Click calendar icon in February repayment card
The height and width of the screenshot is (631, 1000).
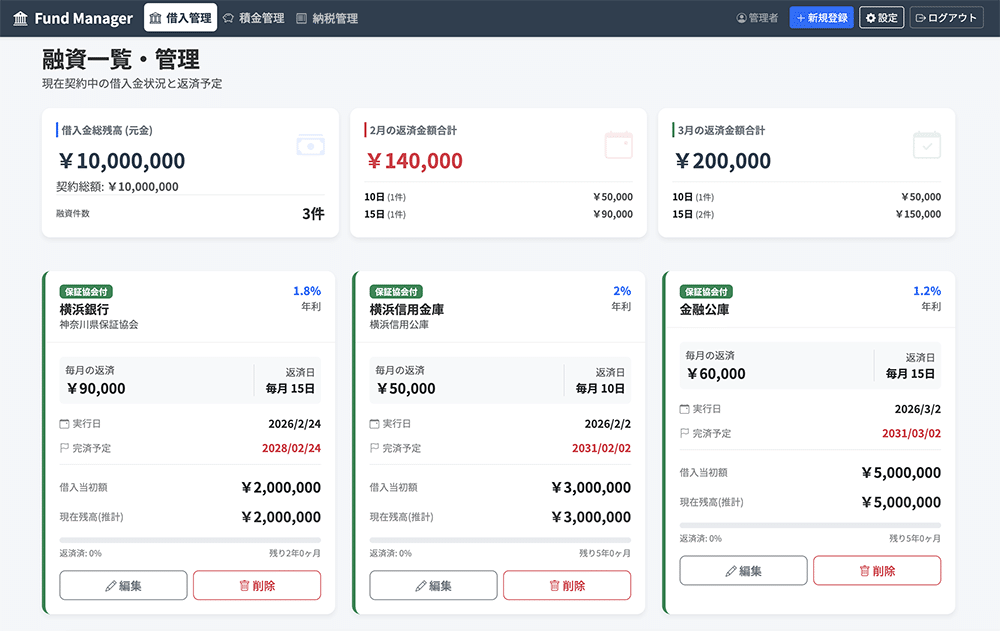pyautogui.click(x=618, y=146)
